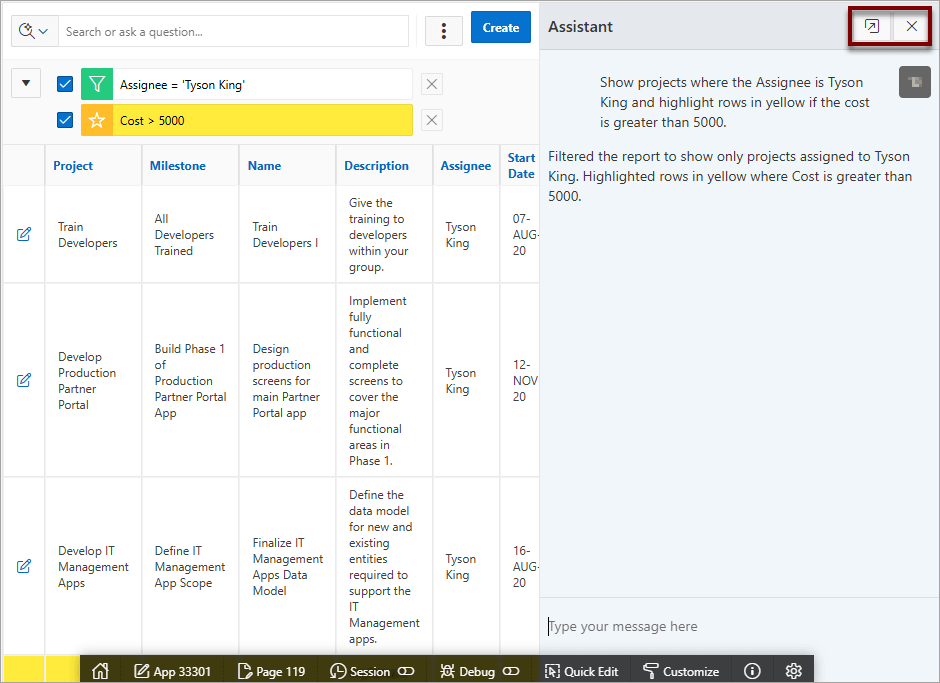Go to Home in developer toolbar
The image size is (940, 683).
(100, 670)
